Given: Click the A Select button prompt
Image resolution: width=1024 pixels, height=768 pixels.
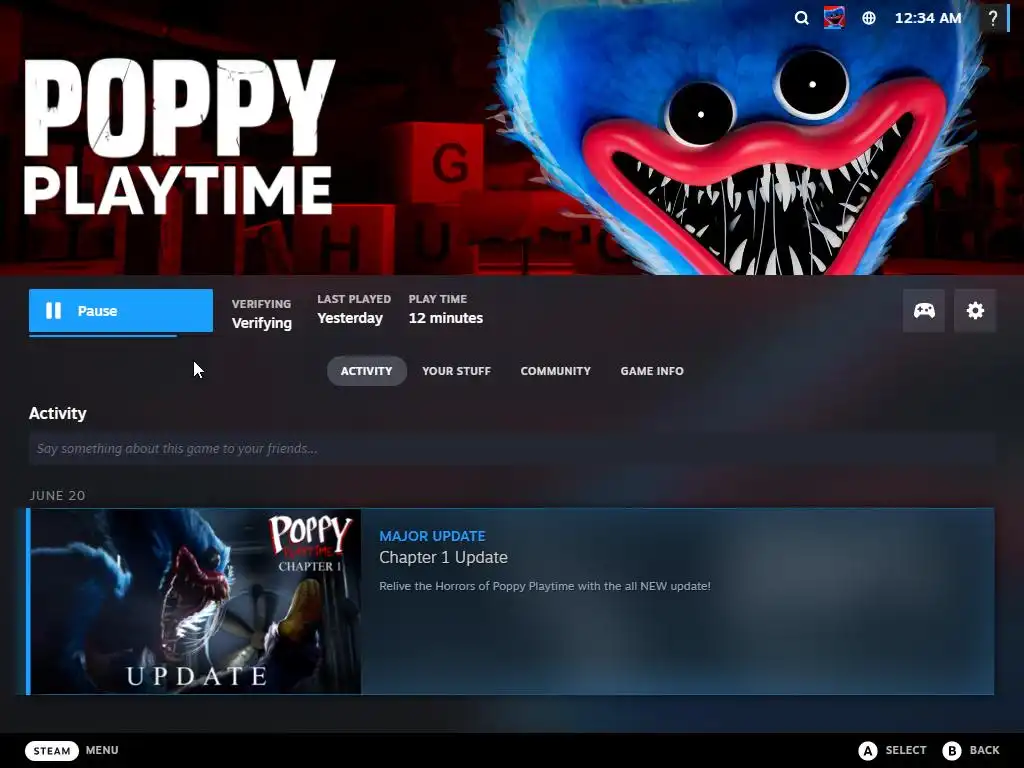Looking at the screenshot, I should click(892, 750).
